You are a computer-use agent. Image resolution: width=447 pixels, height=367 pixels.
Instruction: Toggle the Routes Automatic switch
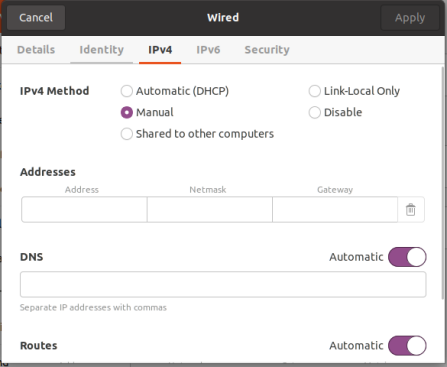pyautogui.click(x=407, y=346)
